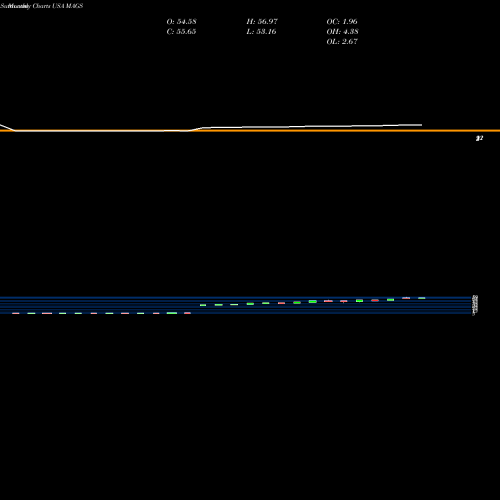Screen dimensions: 500x500
Task: Click the open value O: 54.58
Action: pos(181,21)
